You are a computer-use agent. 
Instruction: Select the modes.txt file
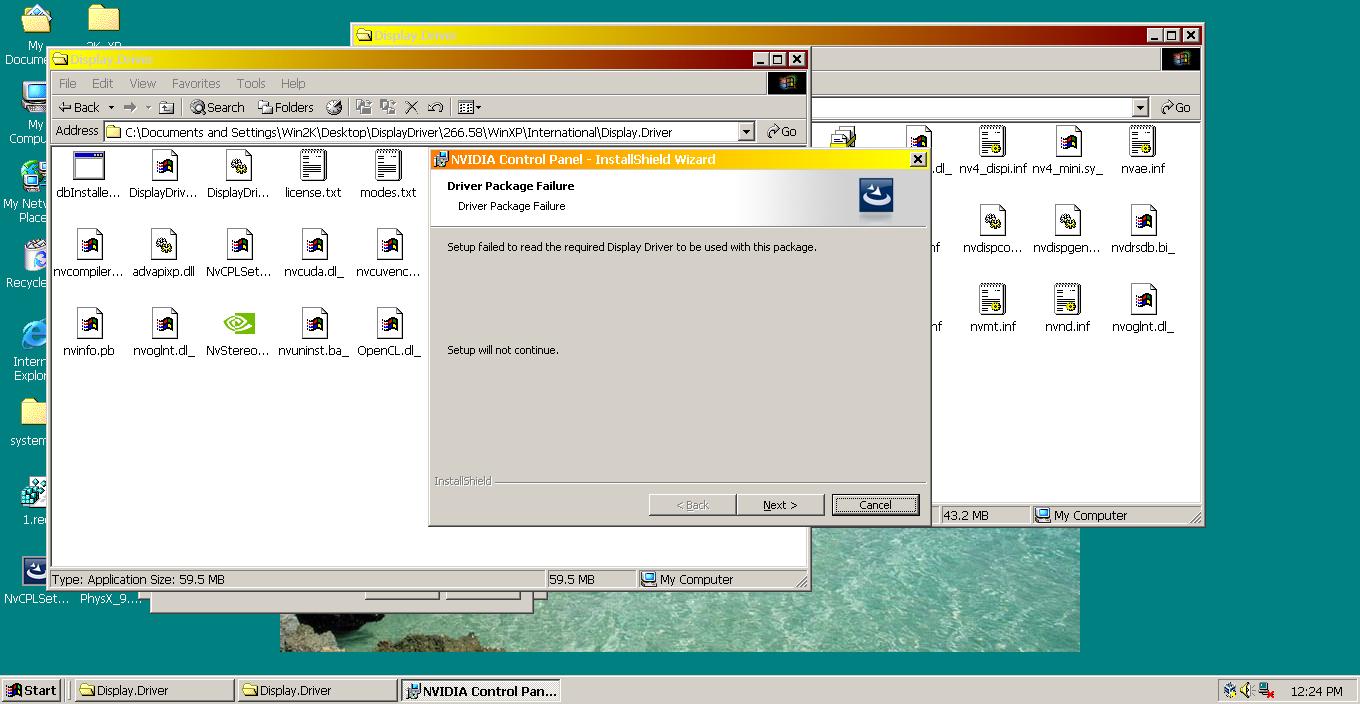point(388,175)
